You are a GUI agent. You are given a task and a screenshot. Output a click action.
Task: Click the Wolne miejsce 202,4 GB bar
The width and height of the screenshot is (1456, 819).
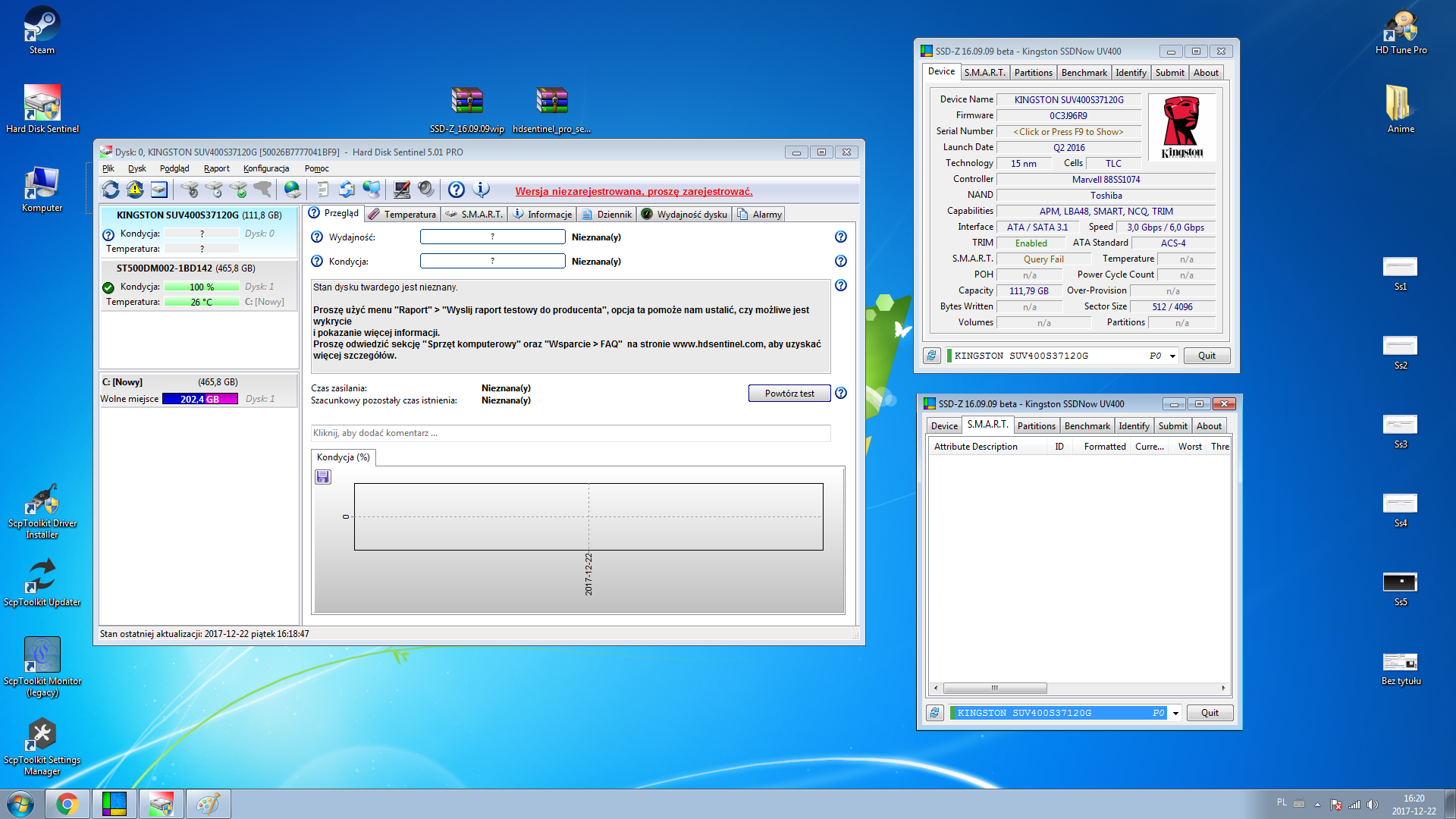point(199,399)
